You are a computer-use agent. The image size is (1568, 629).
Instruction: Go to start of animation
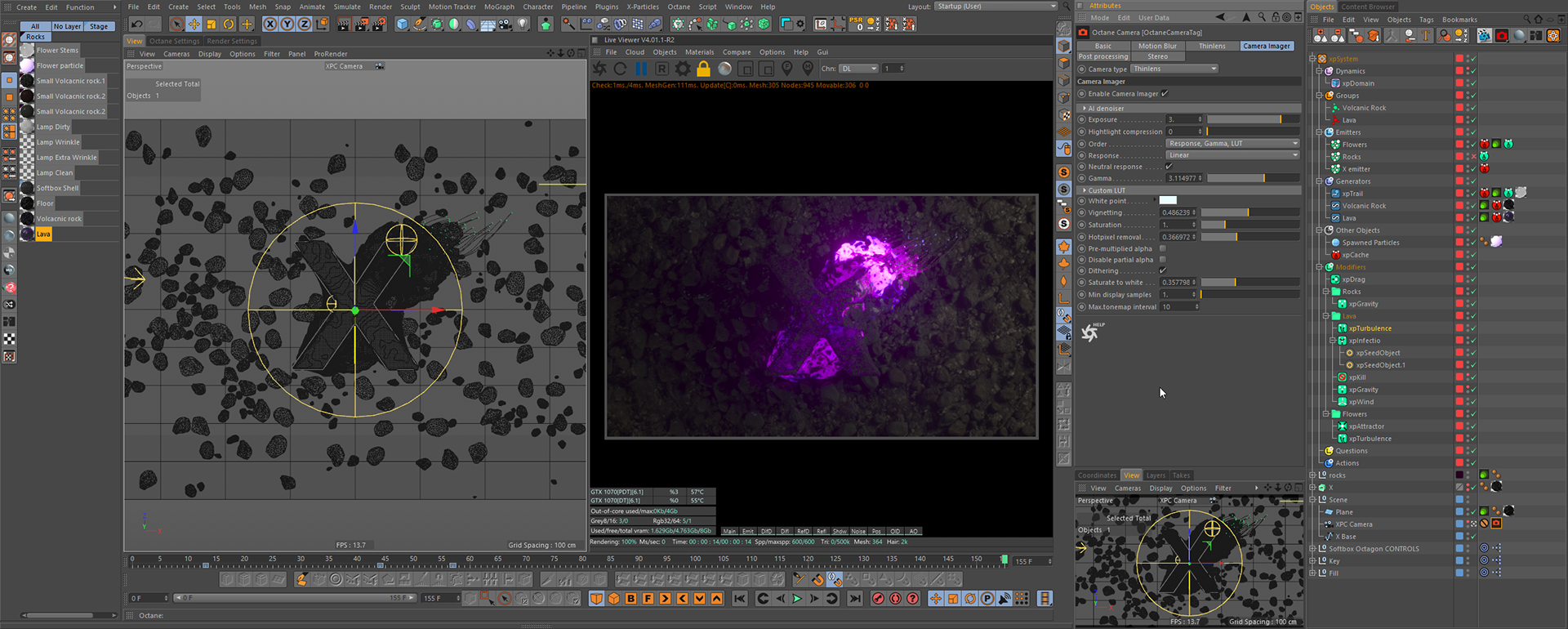tap(740, 599)
